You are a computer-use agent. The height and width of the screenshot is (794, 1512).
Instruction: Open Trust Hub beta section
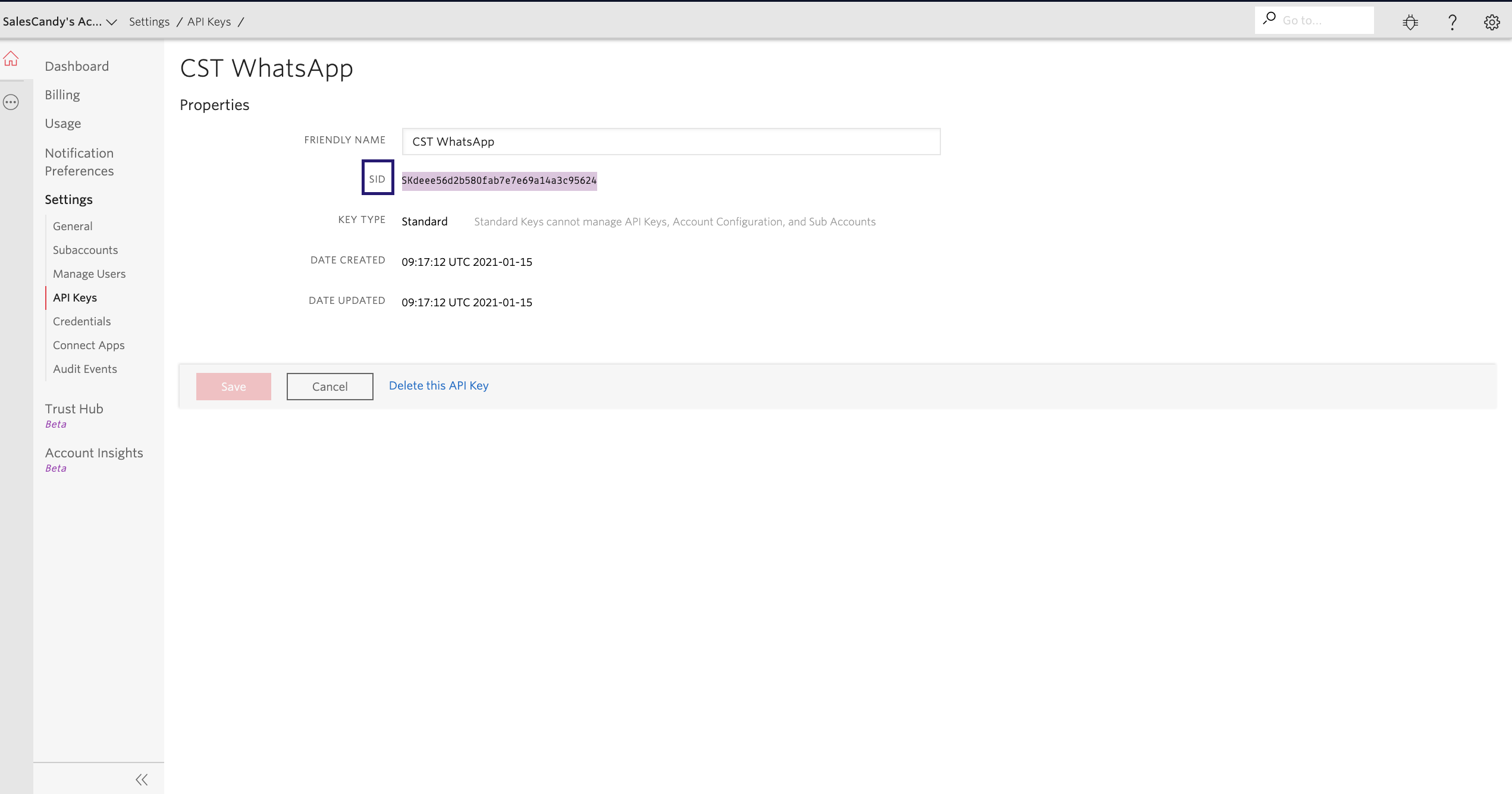click(74, 409)
